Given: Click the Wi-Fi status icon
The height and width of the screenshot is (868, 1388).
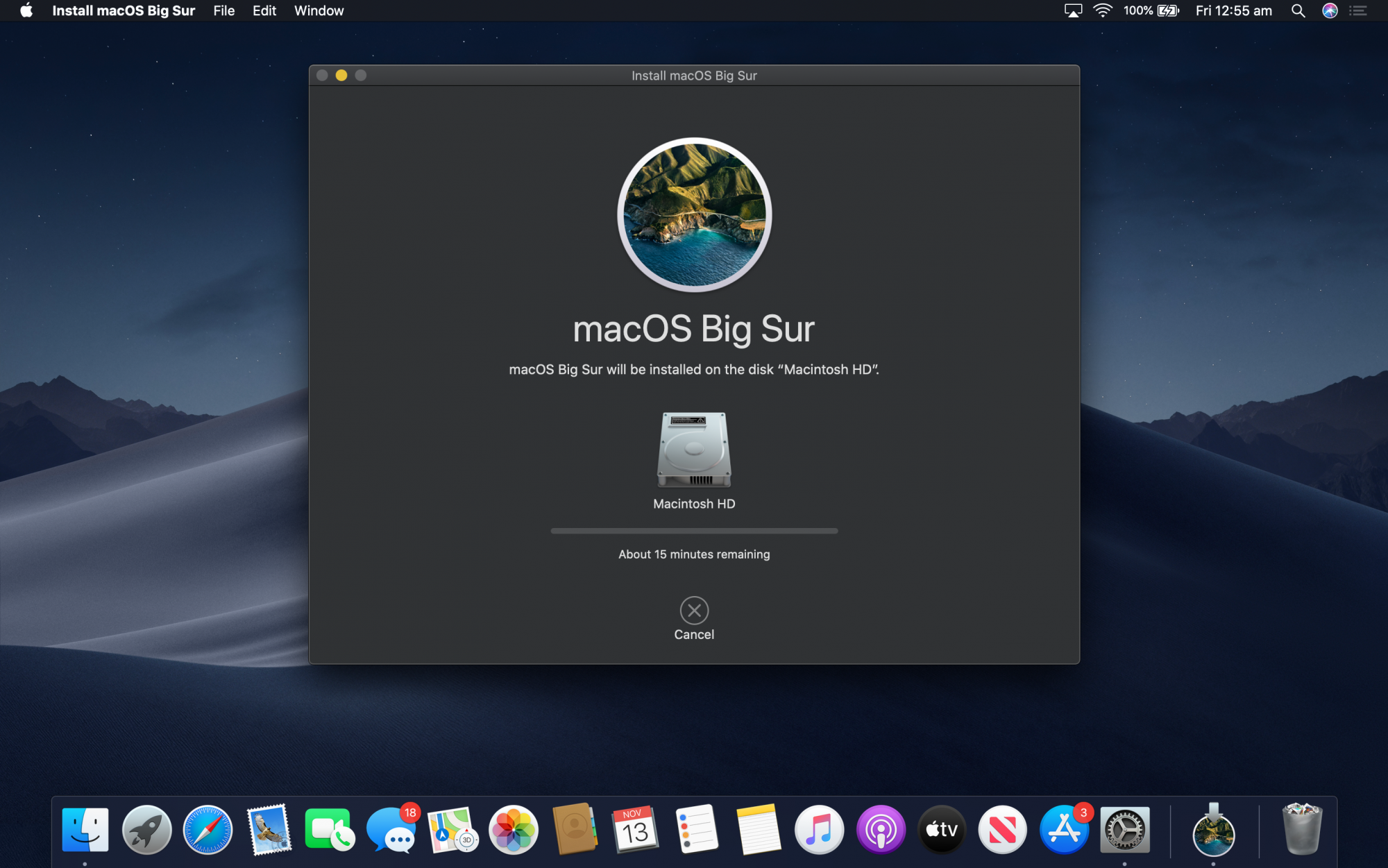Looking at the screenshot, I should 1102,10.
